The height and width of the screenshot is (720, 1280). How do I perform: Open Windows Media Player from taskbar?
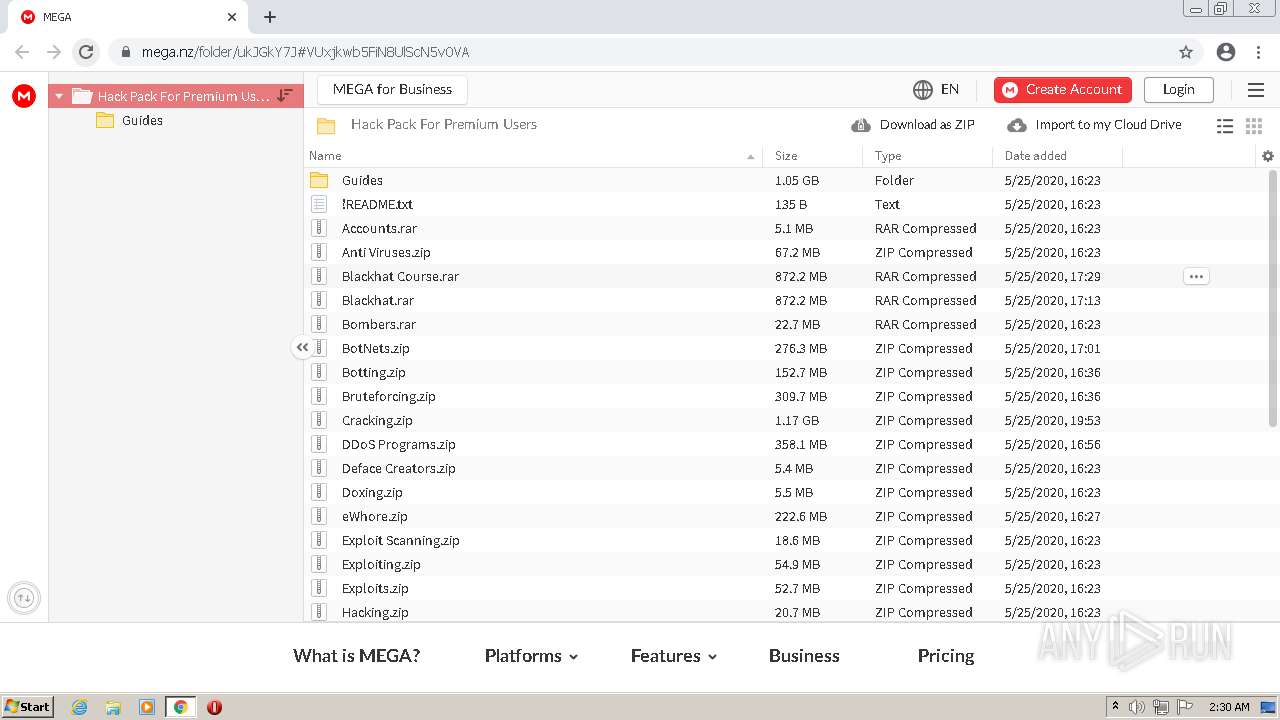pos(147,707)
